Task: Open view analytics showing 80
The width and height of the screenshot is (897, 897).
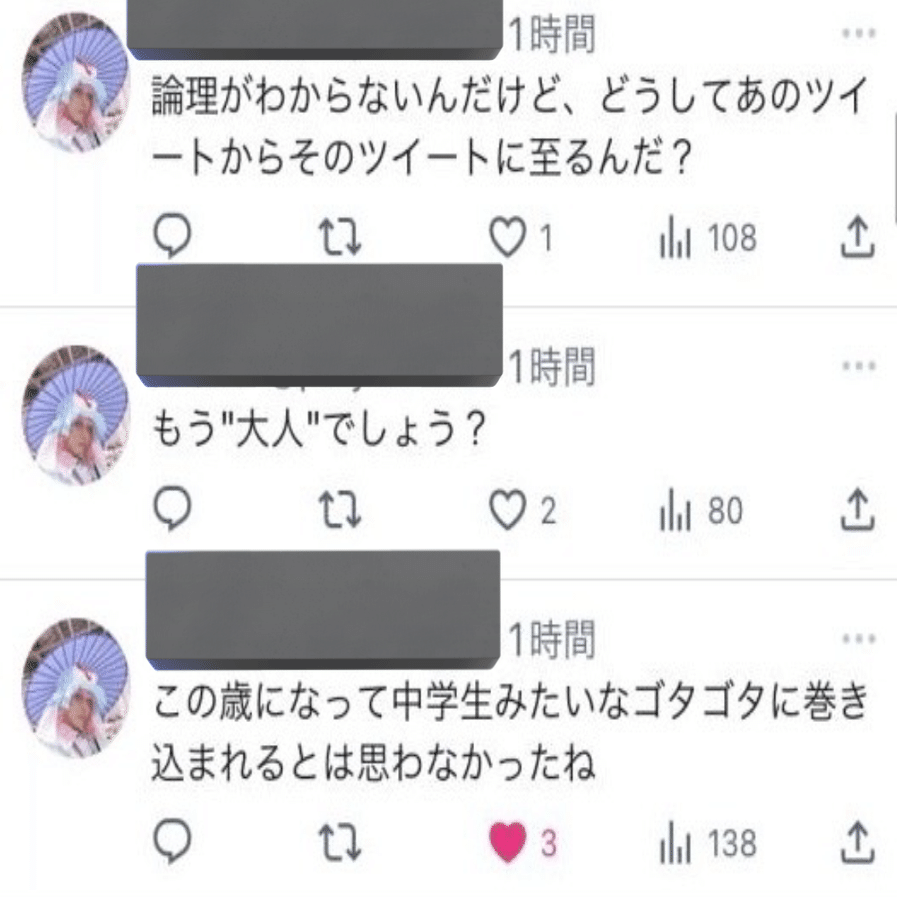Action: [702, 511]
